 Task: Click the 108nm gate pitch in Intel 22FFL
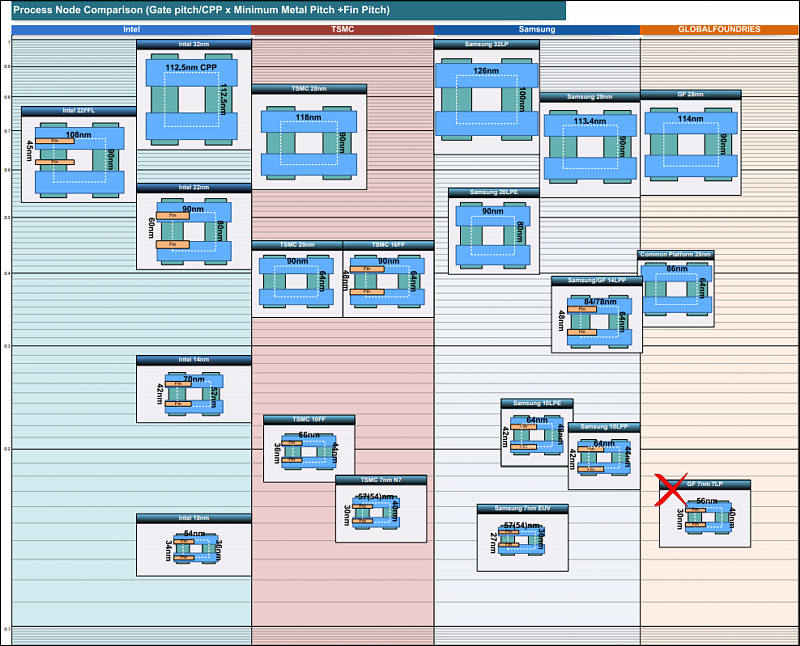[x=79, y=135]
